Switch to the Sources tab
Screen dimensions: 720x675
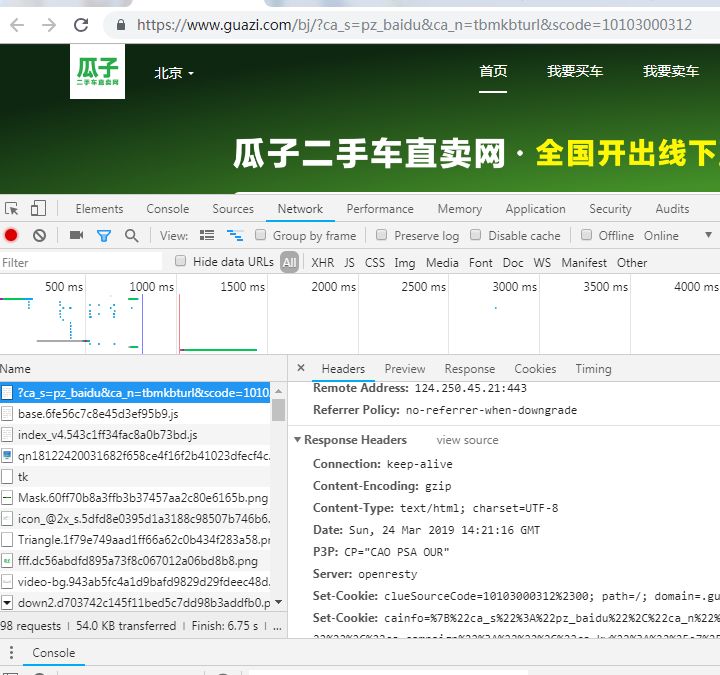233,209
